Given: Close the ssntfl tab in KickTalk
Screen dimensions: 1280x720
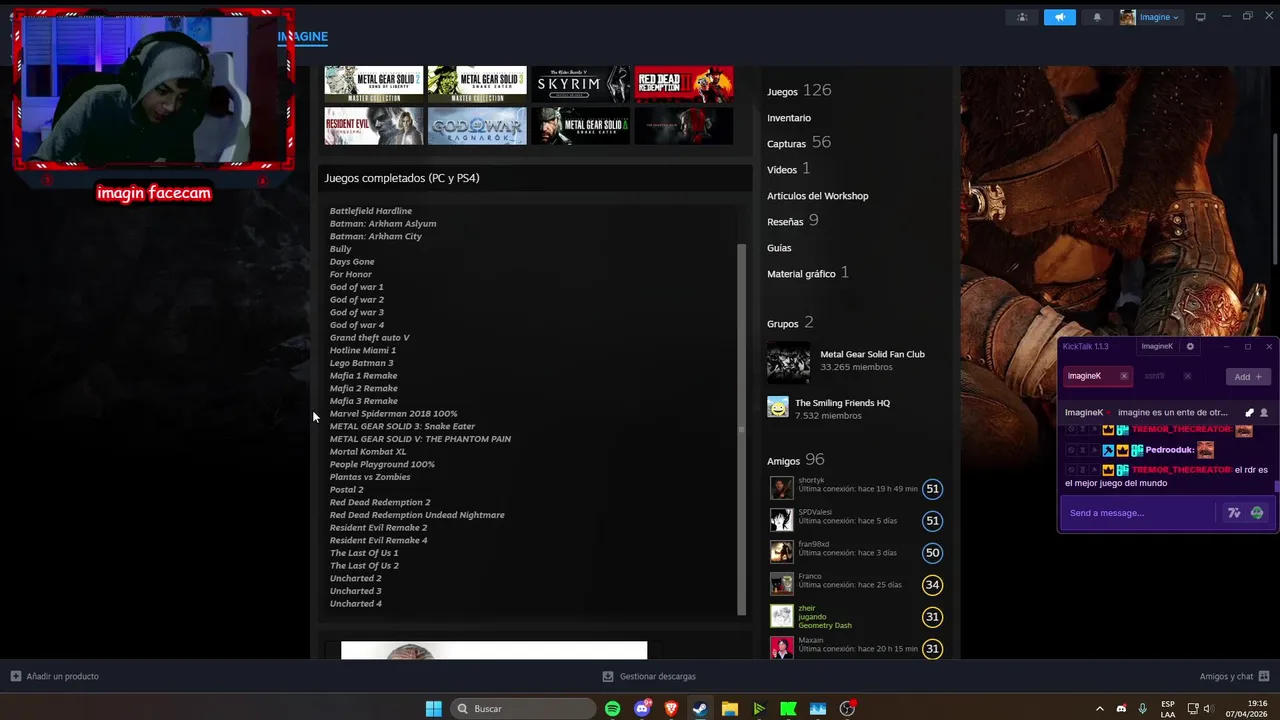Looking at the screenshot, I should pos(1187,376).
